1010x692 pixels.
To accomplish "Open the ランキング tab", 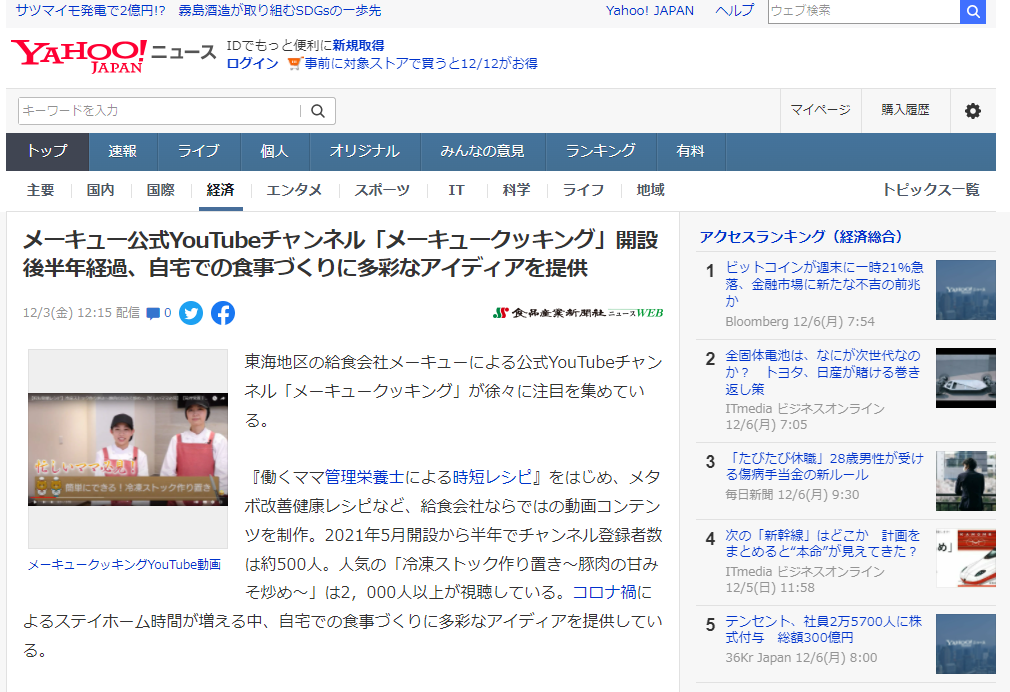I will 600,151.
